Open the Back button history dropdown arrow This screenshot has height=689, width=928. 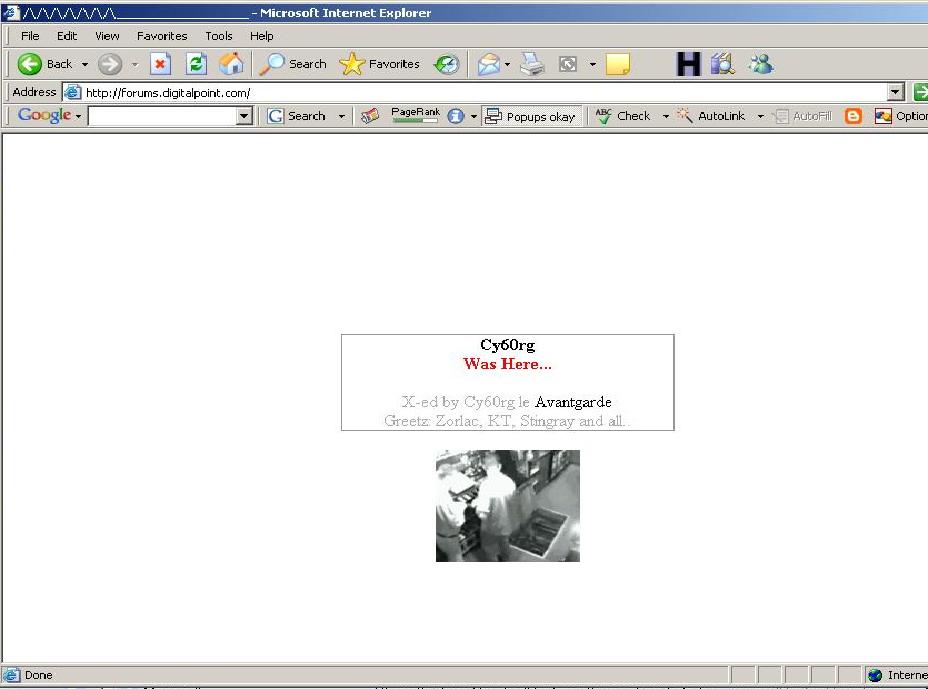pyautogui.click(x=85, y=64)
